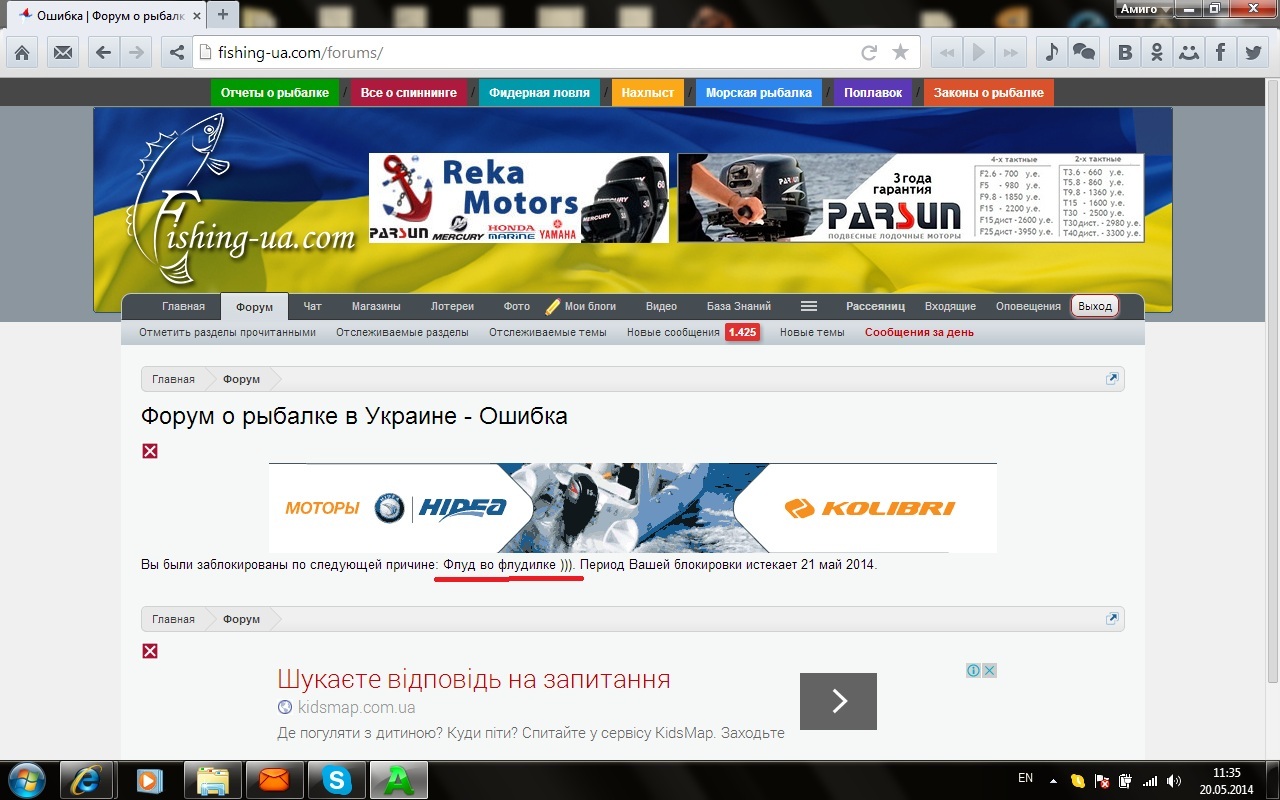The image size is (1280, 800).
Task: Open the Twitter bird icon
Action: (x=1253, y=53)
